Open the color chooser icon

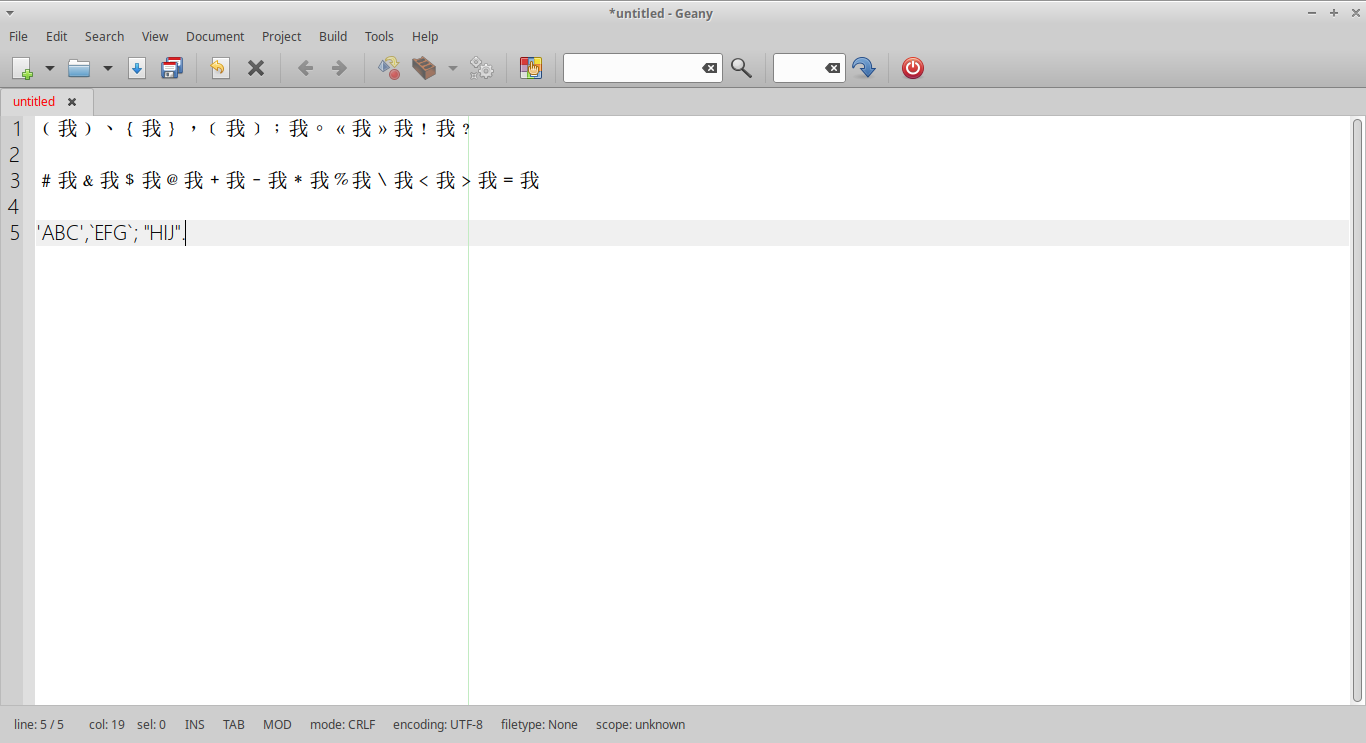(530, 68)
